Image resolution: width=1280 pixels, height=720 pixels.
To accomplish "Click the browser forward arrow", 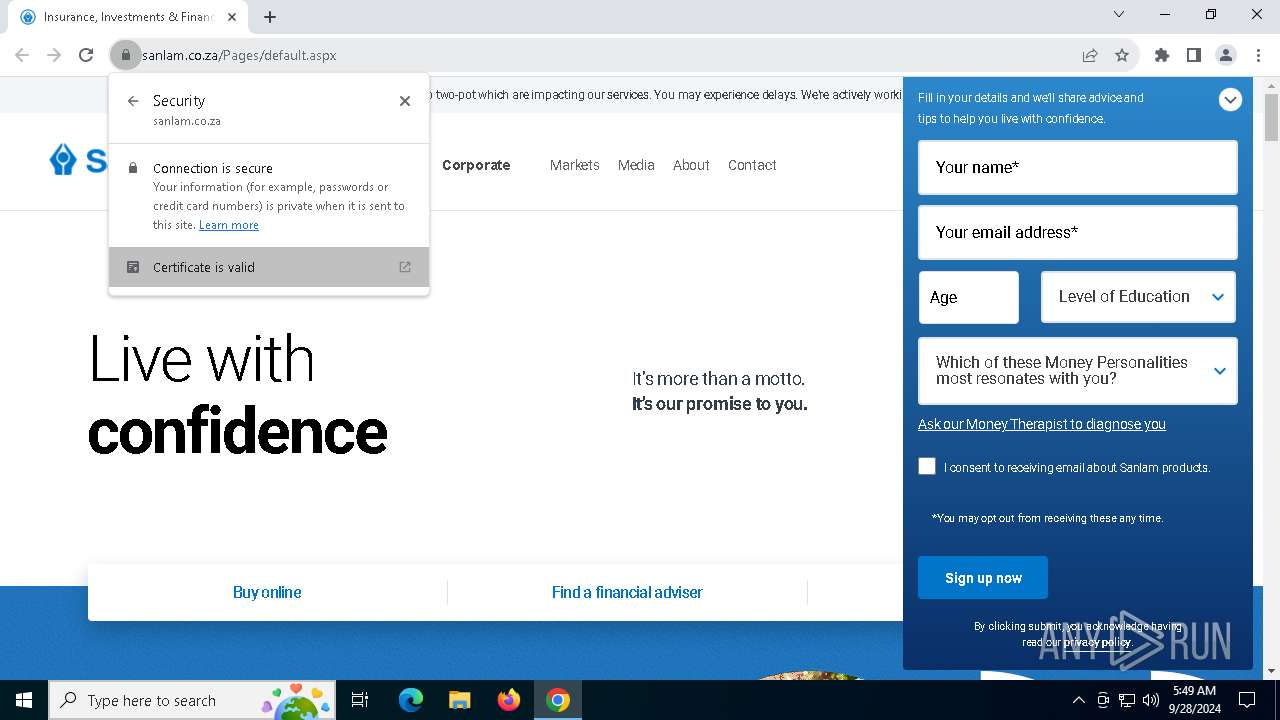I will point(54,55).
